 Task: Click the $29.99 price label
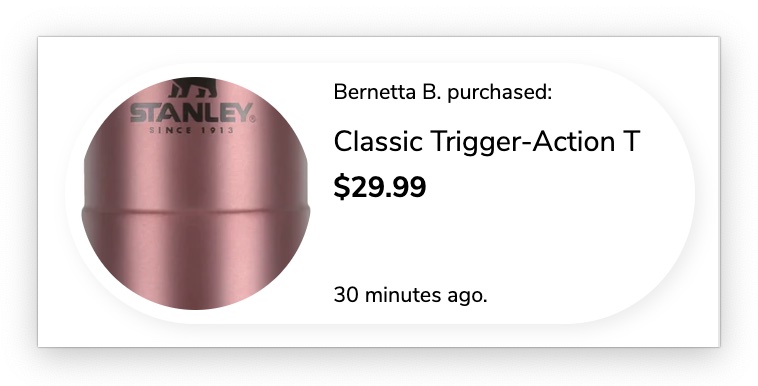pyautogui.click(x=380, y=188)
